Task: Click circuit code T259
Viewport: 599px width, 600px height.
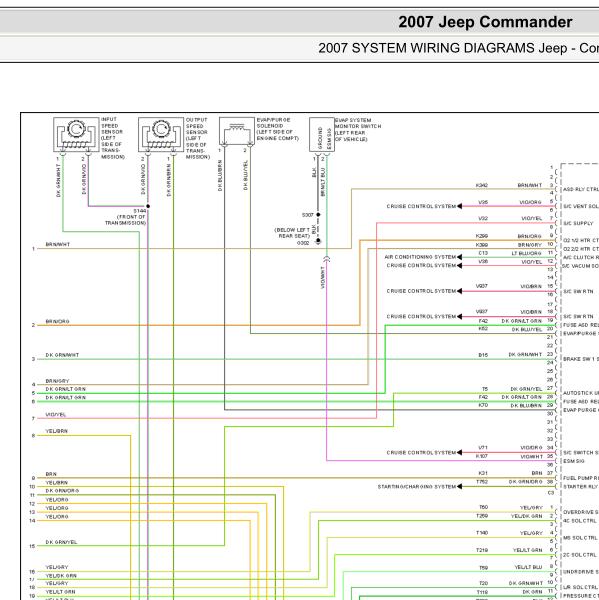Action: tap(482, 516)
